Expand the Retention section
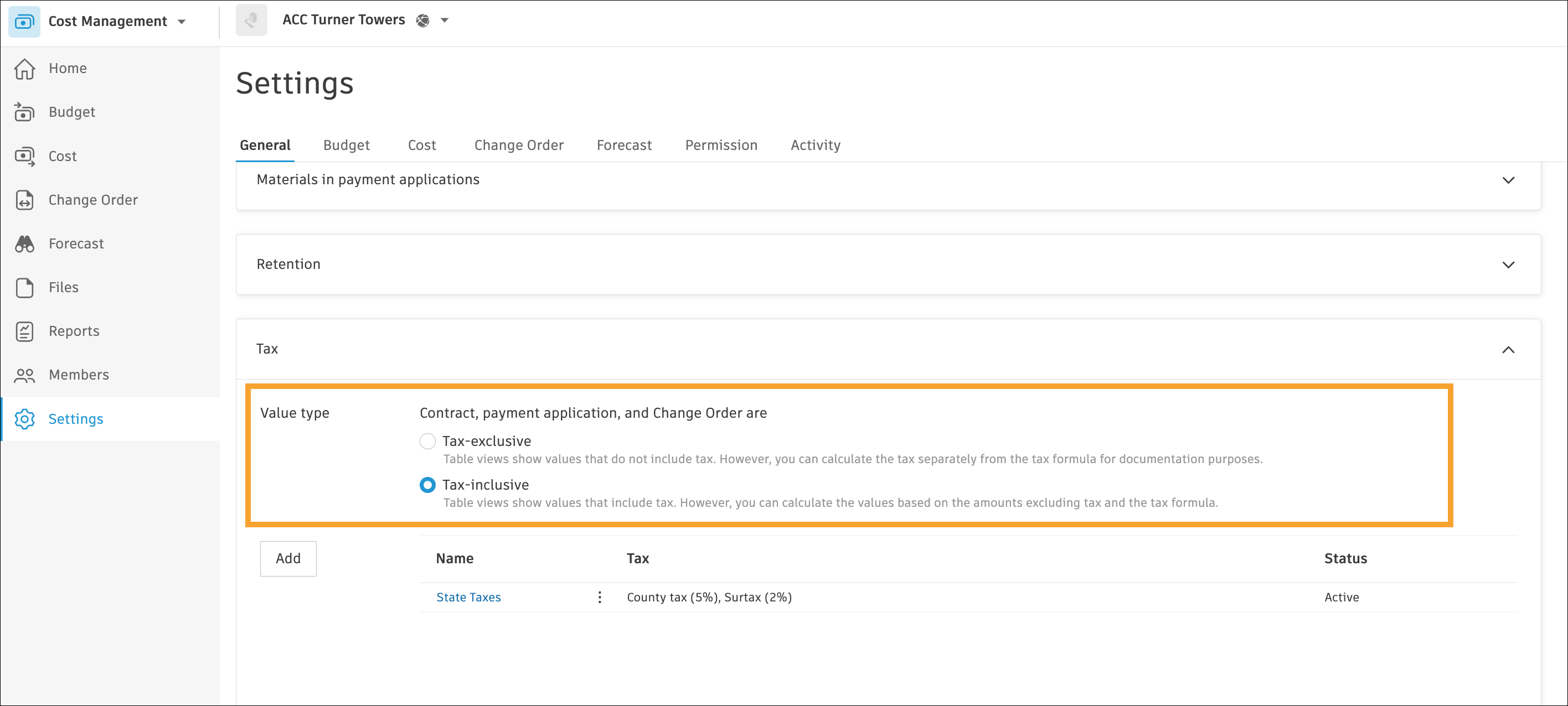 coord(1508,264)
